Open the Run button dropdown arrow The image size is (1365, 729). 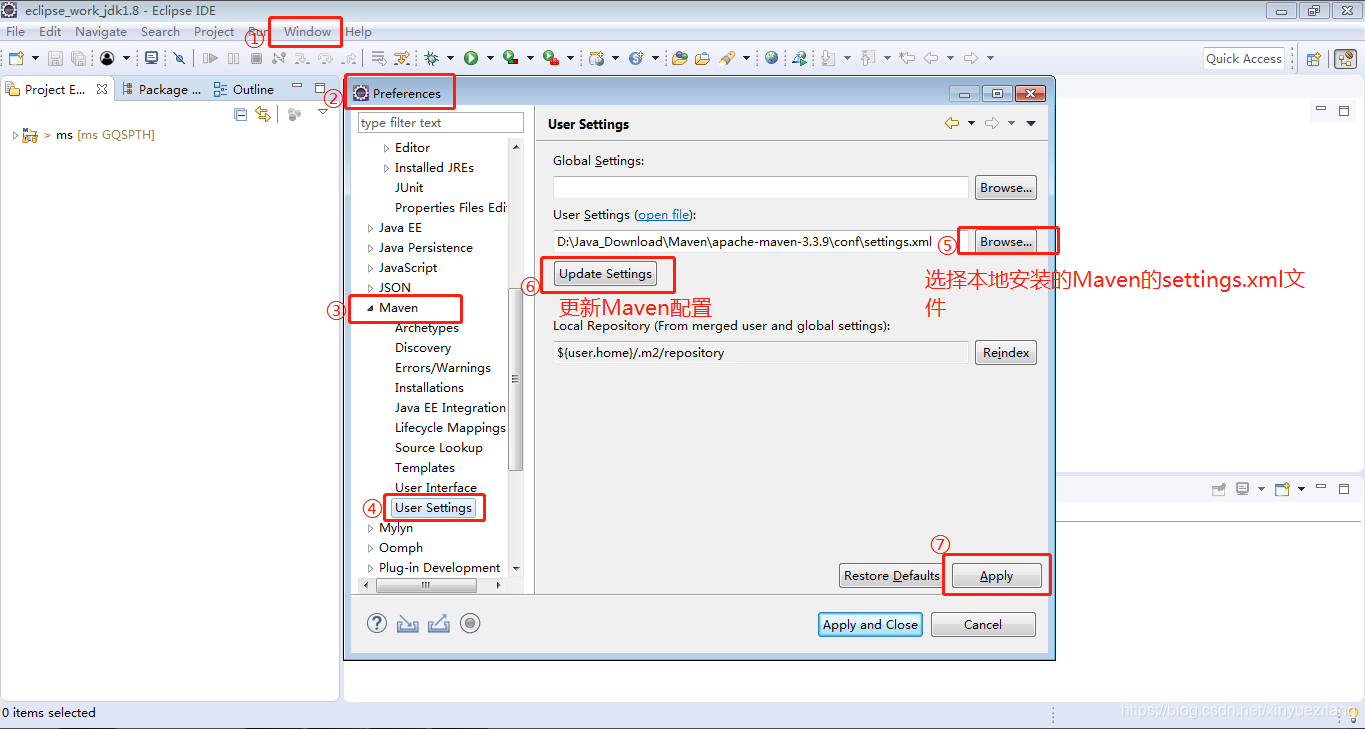point(490,58)
